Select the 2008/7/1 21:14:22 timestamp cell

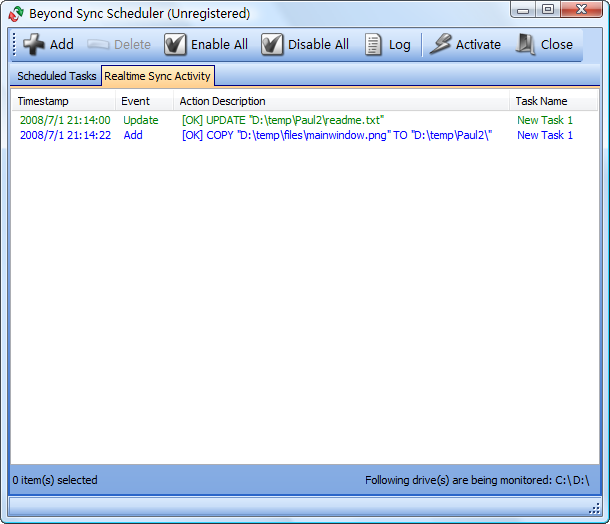pyautogui.click(x=65, y=135)
